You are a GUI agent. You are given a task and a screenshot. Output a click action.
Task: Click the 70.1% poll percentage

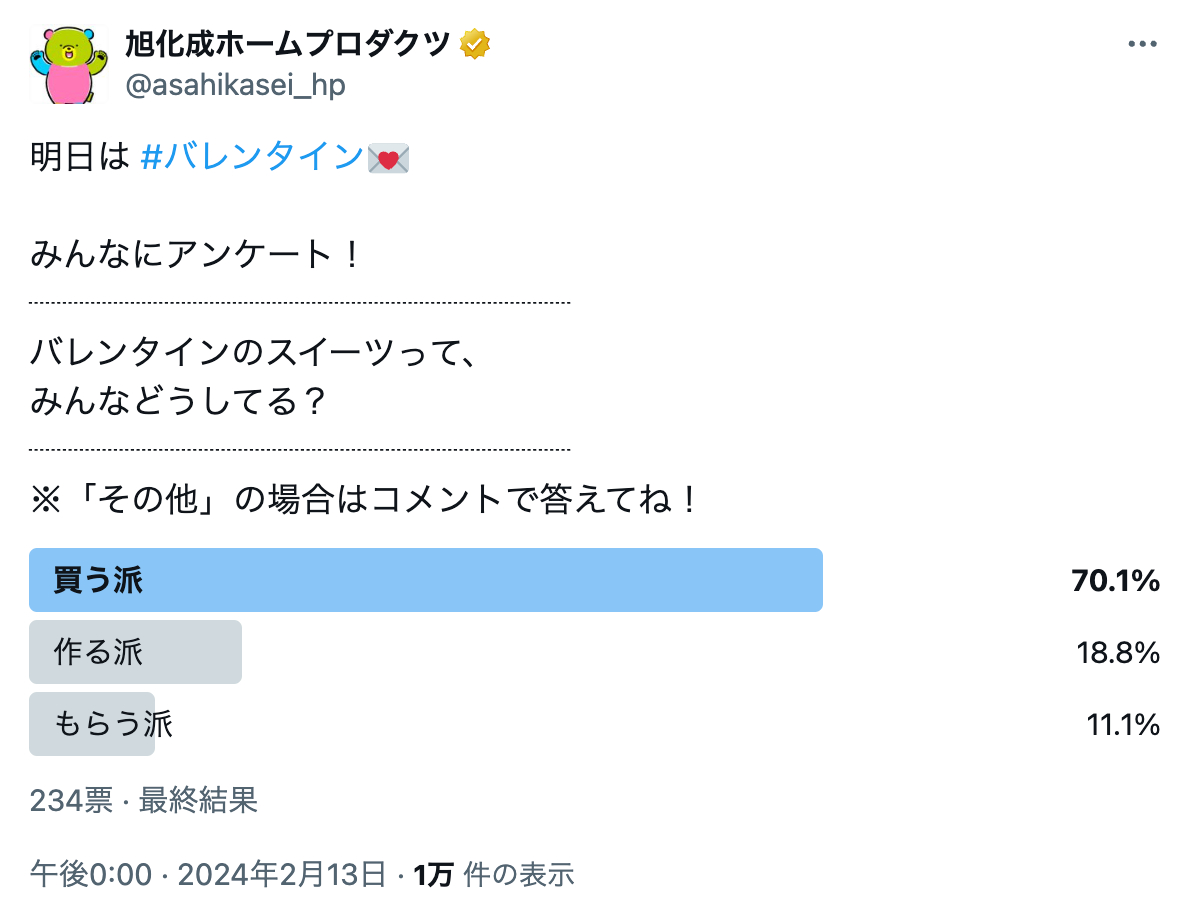1115,581
